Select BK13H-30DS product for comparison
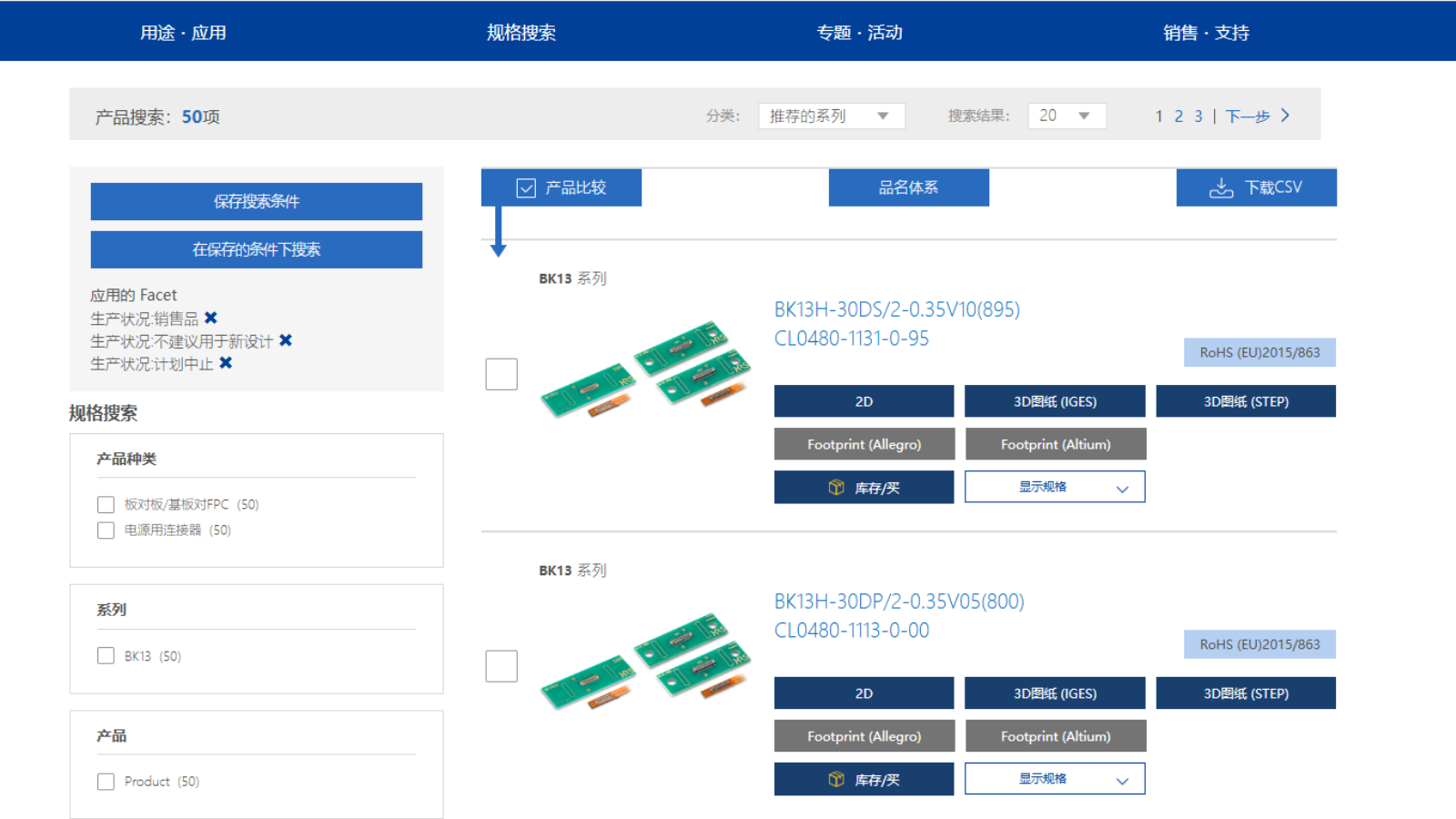The width and height of the screenshot is (1456, 819). [x=501, y=374]
